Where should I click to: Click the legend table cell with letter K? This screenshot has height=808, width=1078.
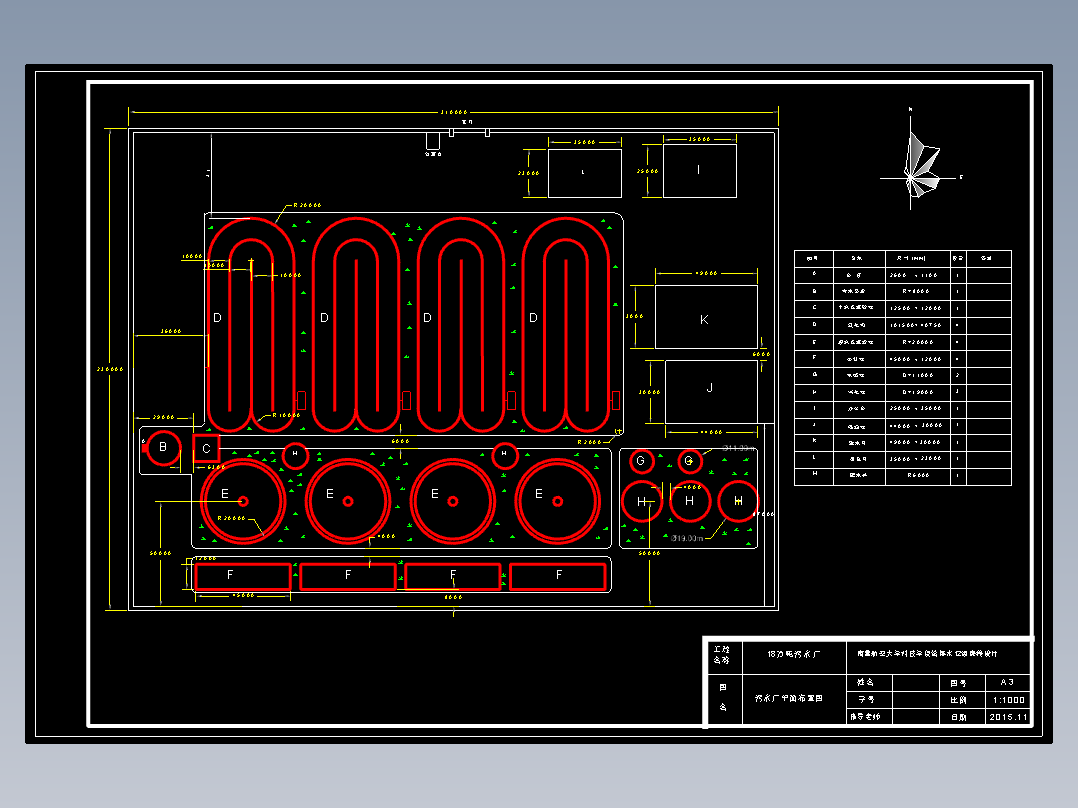click(814, 441)
